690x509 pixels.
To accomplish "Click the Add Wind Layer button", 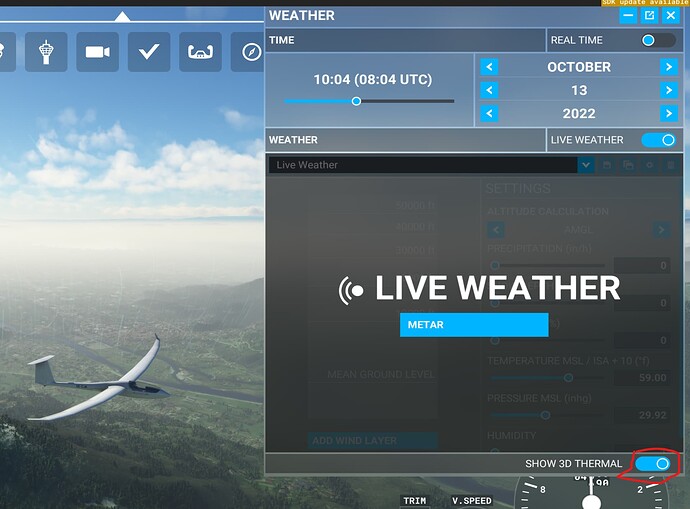I will coord(372,440).
